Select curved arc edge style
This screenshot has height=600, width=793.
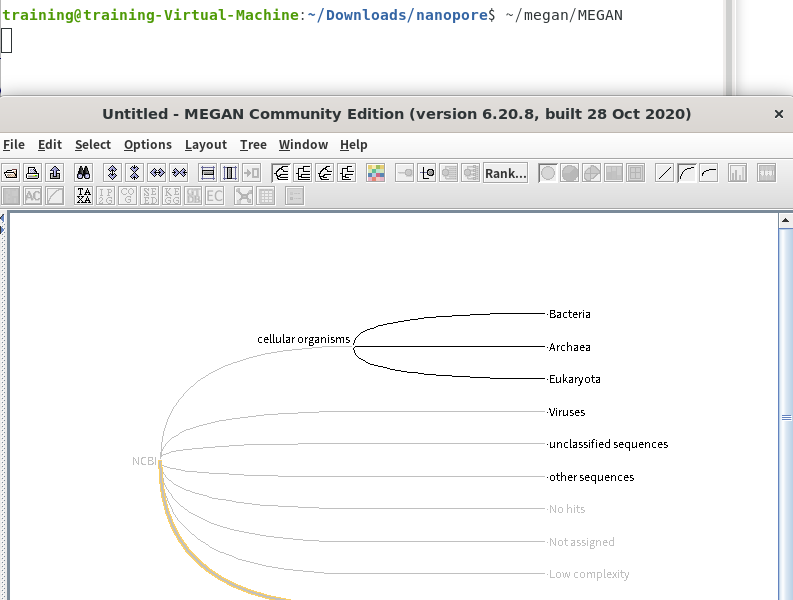(x=687, y=173)
